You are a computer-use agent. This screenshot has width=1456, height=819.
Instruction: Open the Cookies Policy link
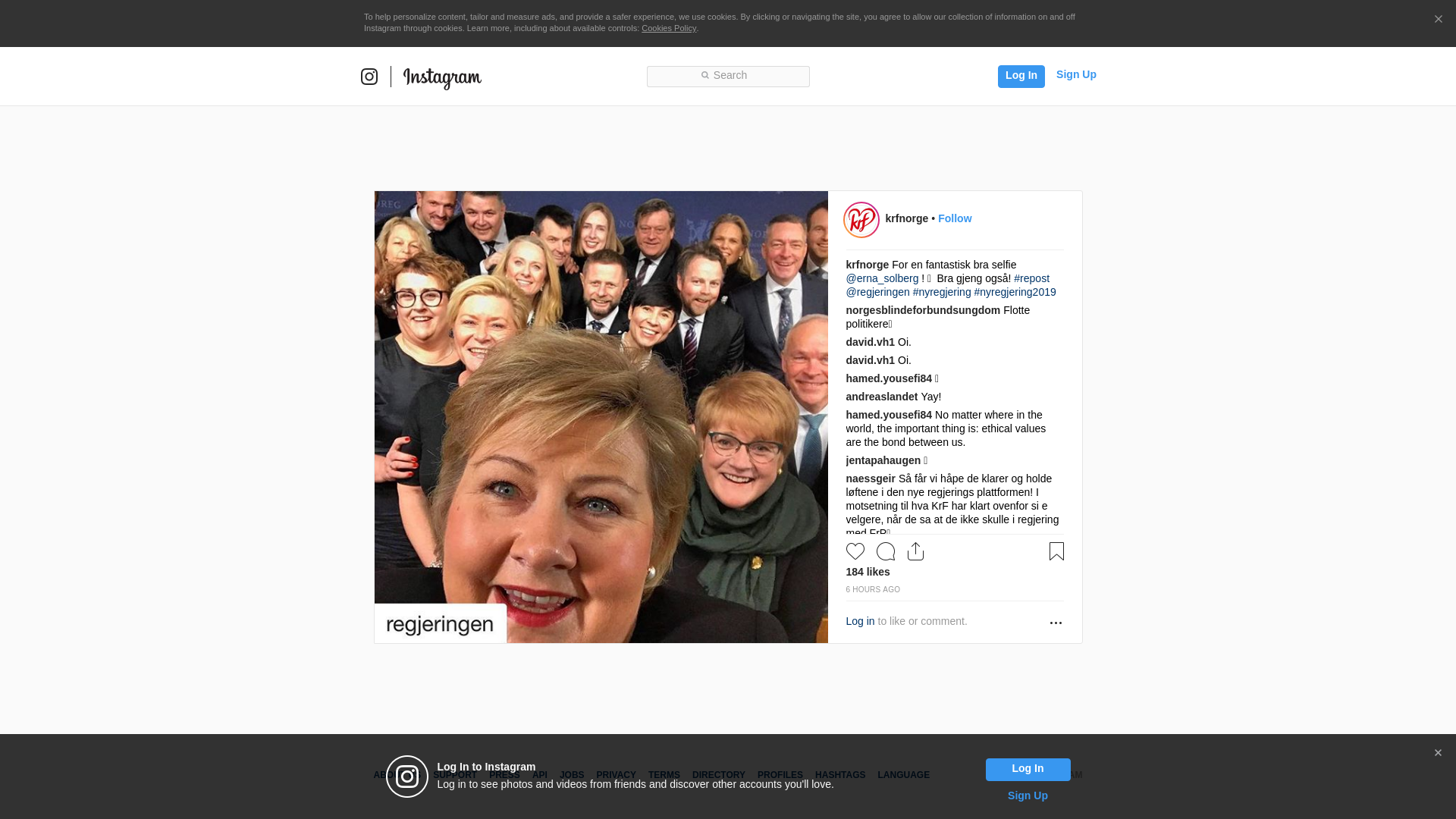click(669, 28)
